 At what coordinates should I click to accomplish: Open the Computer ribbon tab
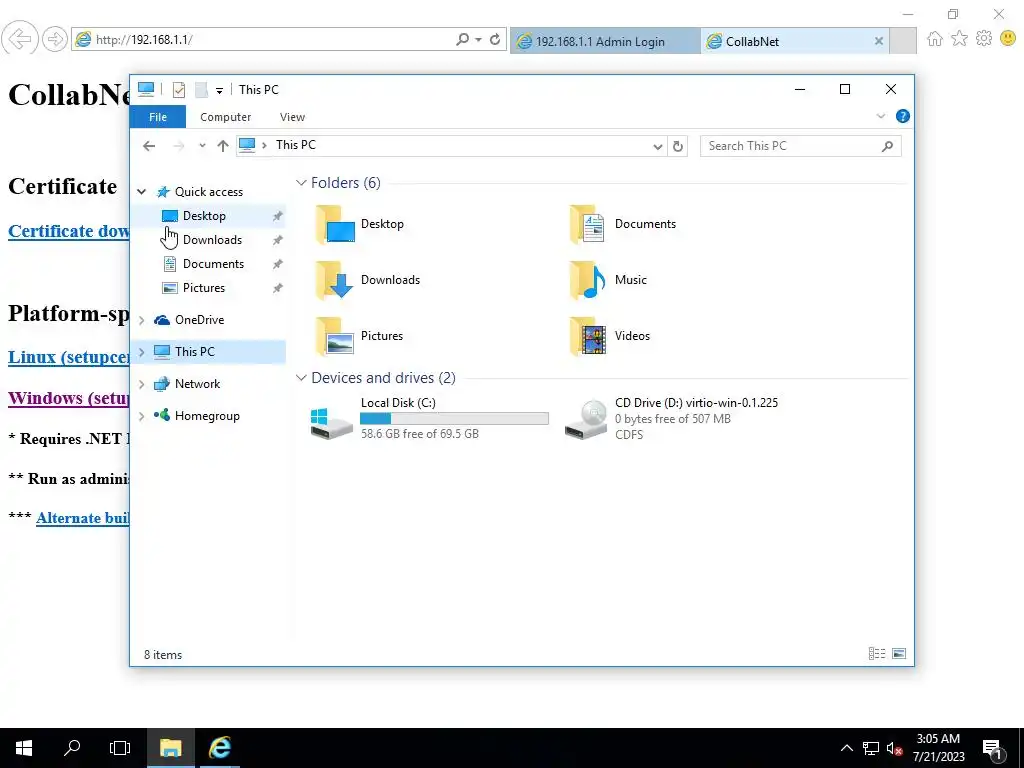point(225,117)
